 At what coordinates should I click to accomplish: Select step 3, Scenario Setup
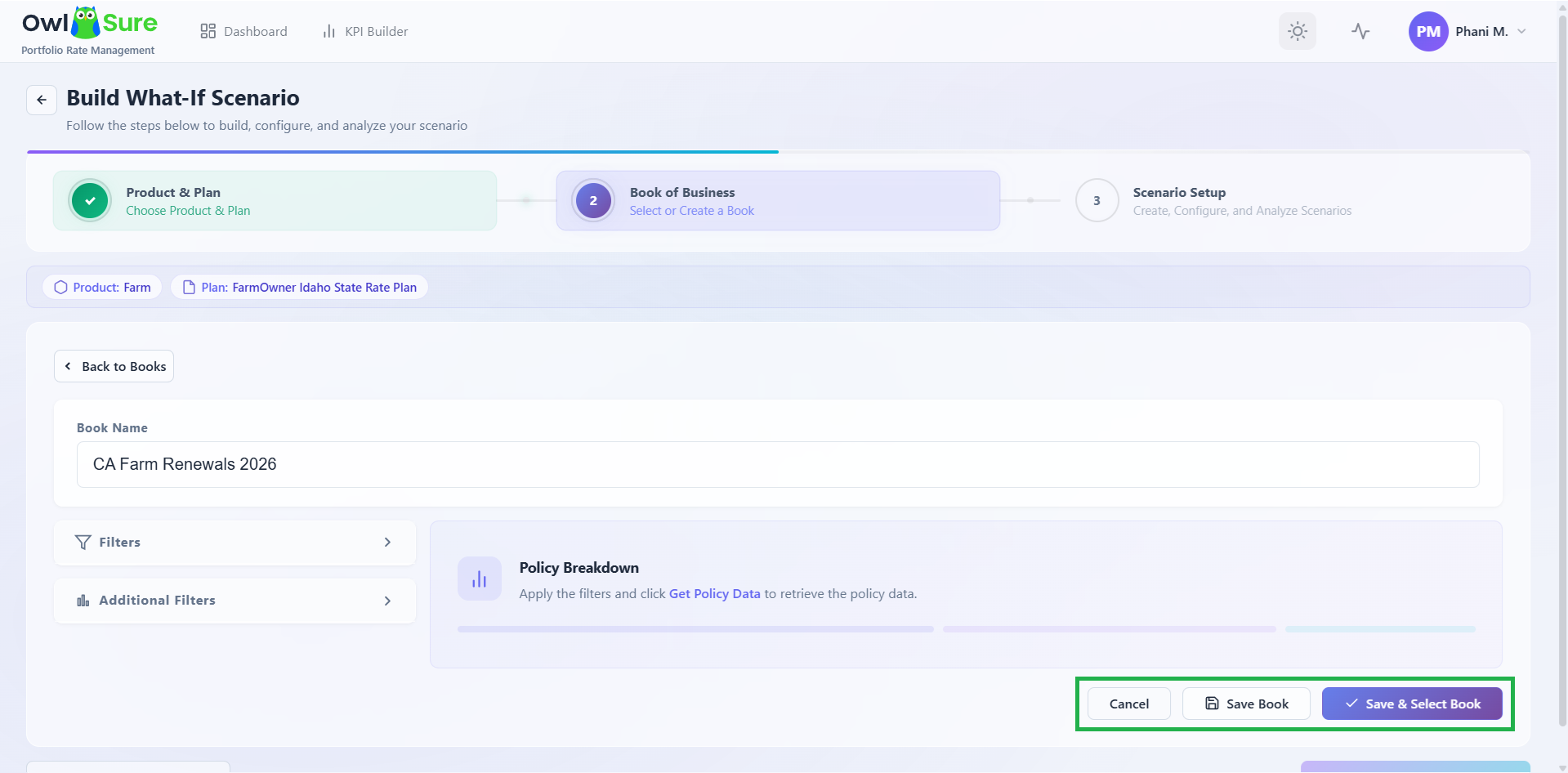click(1213, 201)
